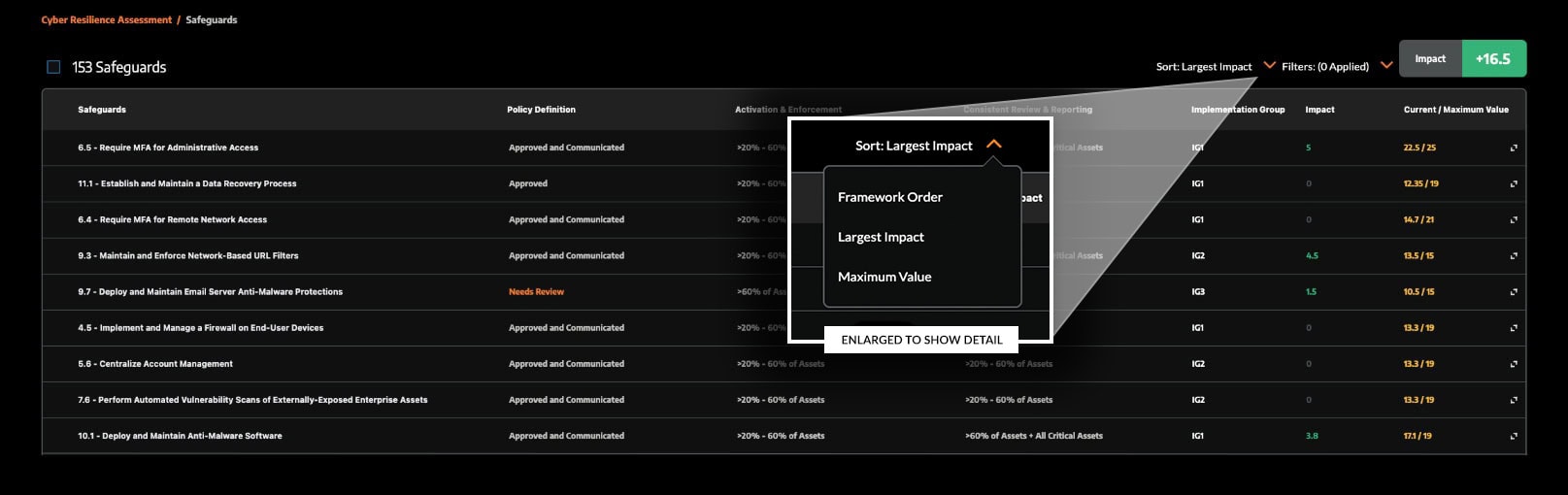Click the Implementation Group column header
The image size is (1568, 495).
pyautogui.click(x=1238, y=110)
